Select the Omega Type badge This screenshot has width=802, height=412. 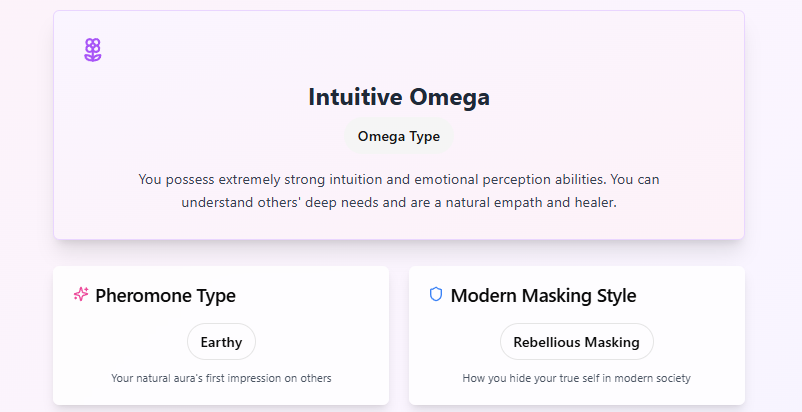click(x=398, y=136)
